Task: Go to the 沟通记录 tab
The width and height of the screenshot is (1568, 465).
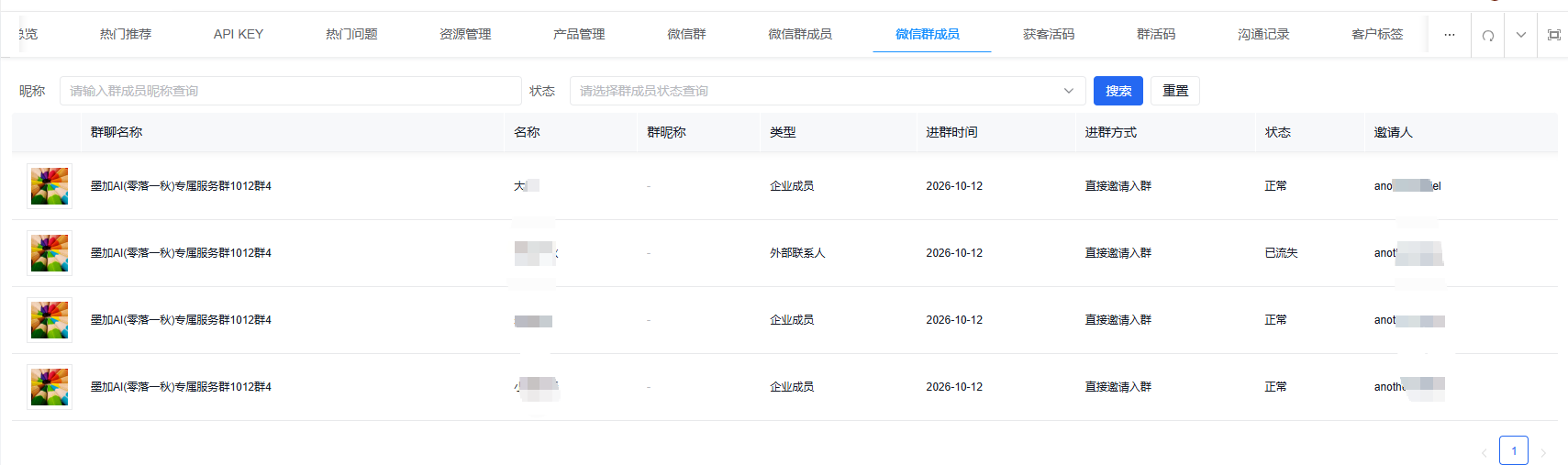Action: (1263, 34)
